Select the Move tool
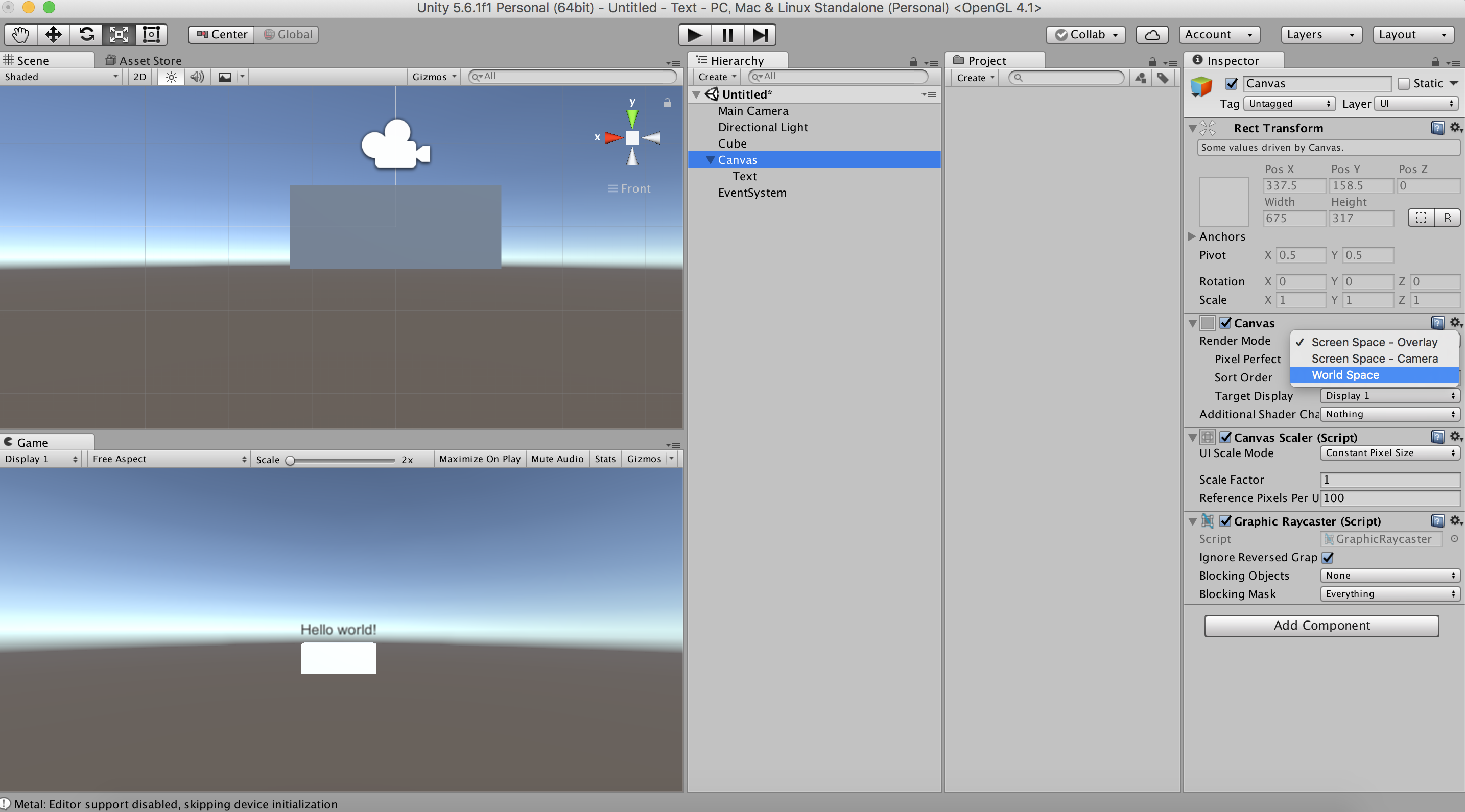 [x=53, y=34]
